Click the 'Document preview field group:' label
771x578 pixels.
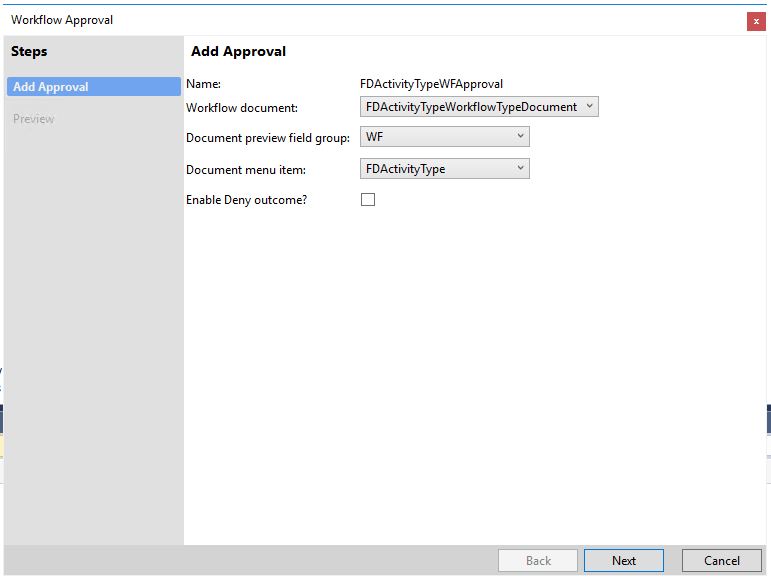point(268,138)
